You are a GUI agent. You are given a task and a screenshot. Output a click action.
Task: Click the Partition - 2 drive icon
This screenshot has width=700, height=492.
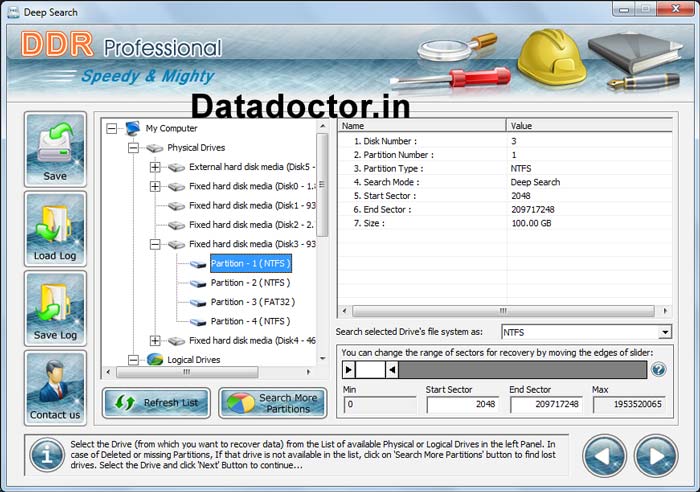(198, 283)
